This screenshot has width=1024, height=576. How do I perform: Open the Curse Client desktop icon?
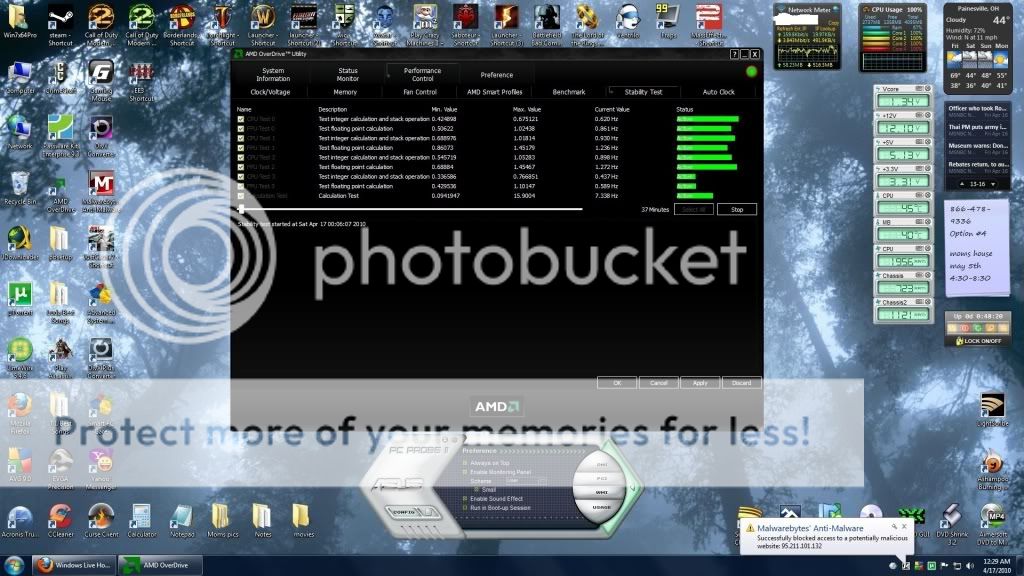[101, 520]
